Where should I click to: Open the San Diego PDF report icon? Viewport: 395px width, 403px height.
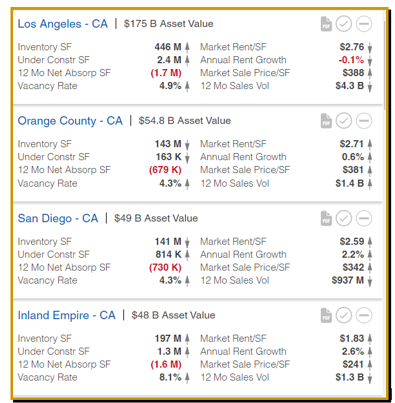coord(326,218)
